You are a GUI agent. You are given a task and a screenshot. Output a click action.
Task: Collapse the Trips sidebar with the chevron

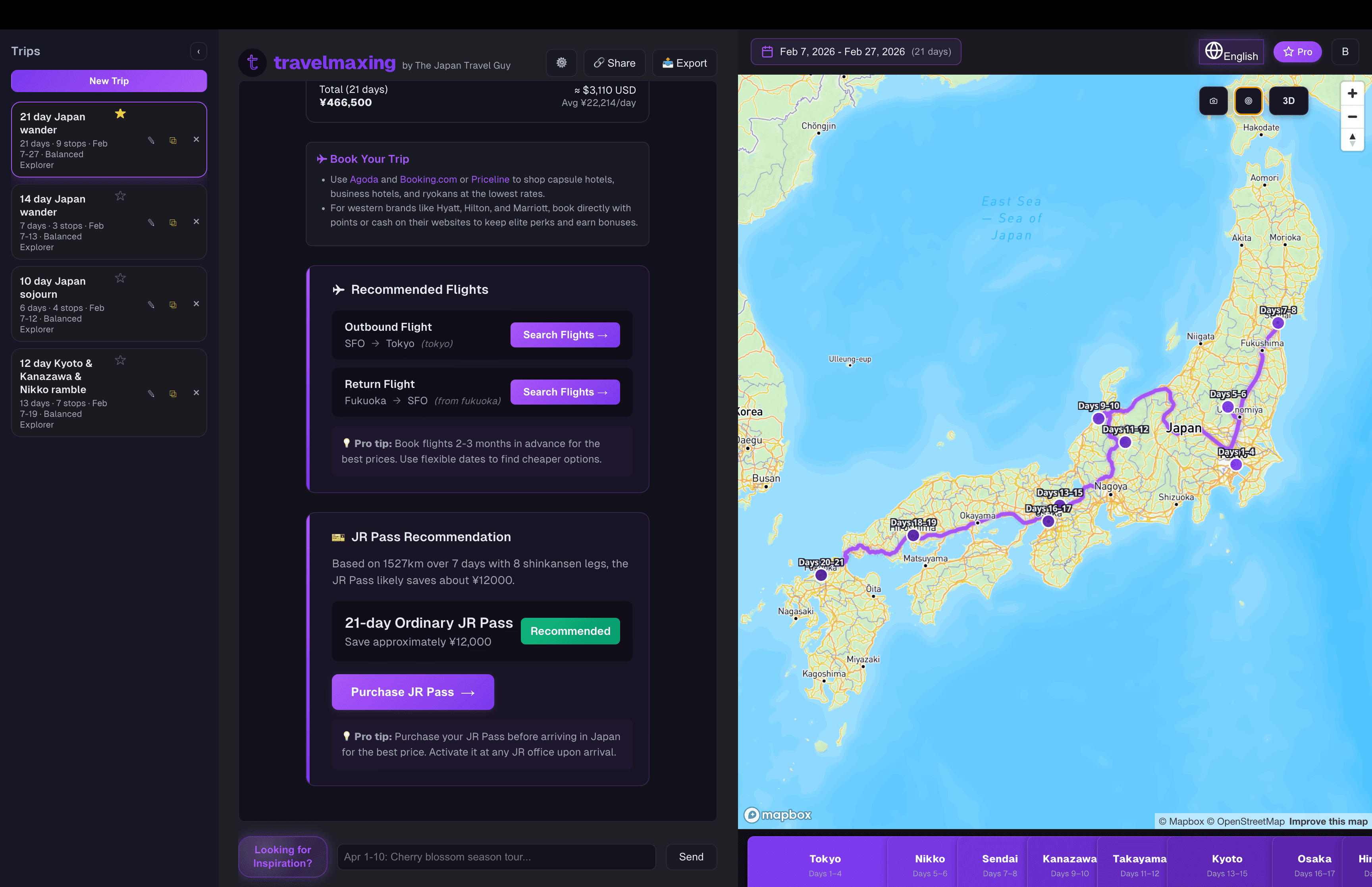click(198, 51)
